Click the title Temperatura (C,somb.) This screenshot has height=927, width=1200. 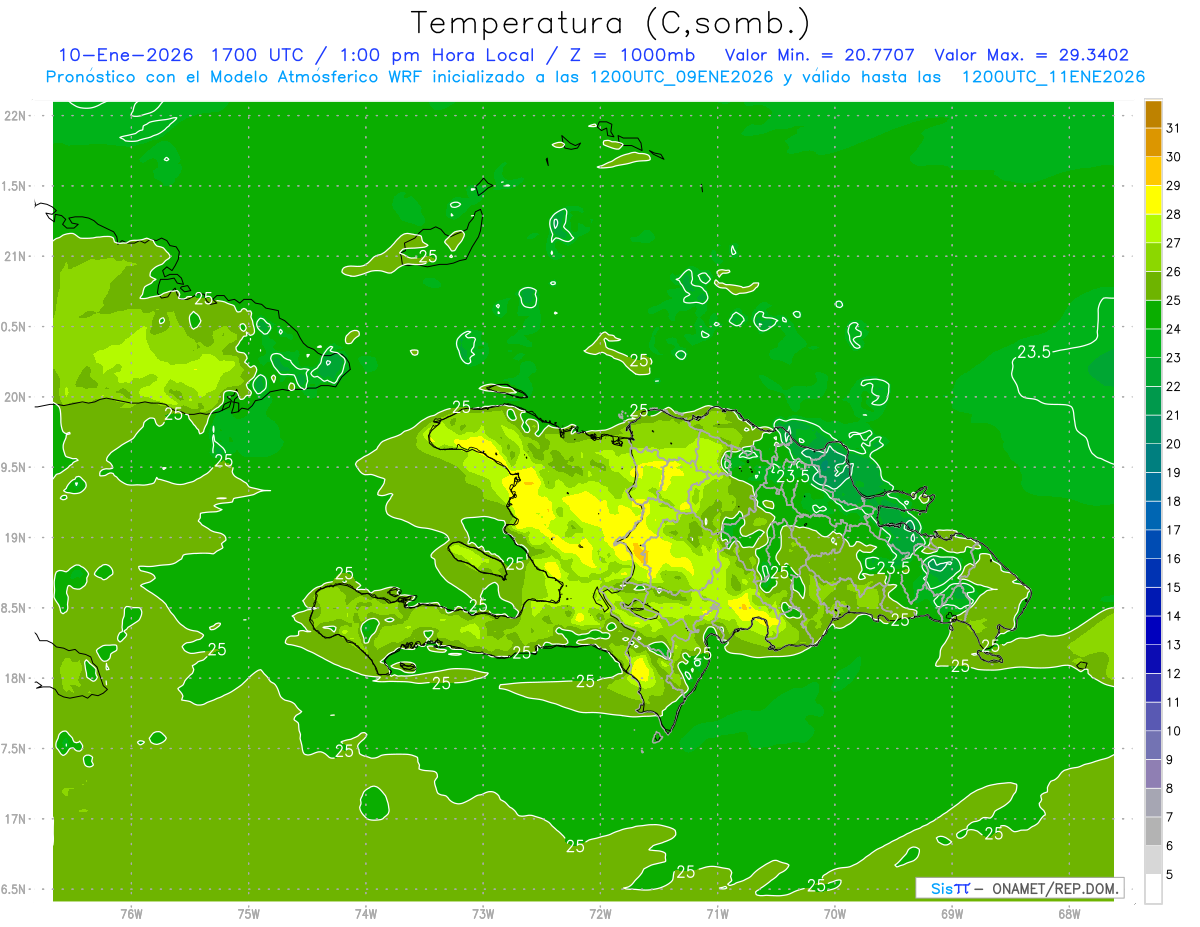611,23
